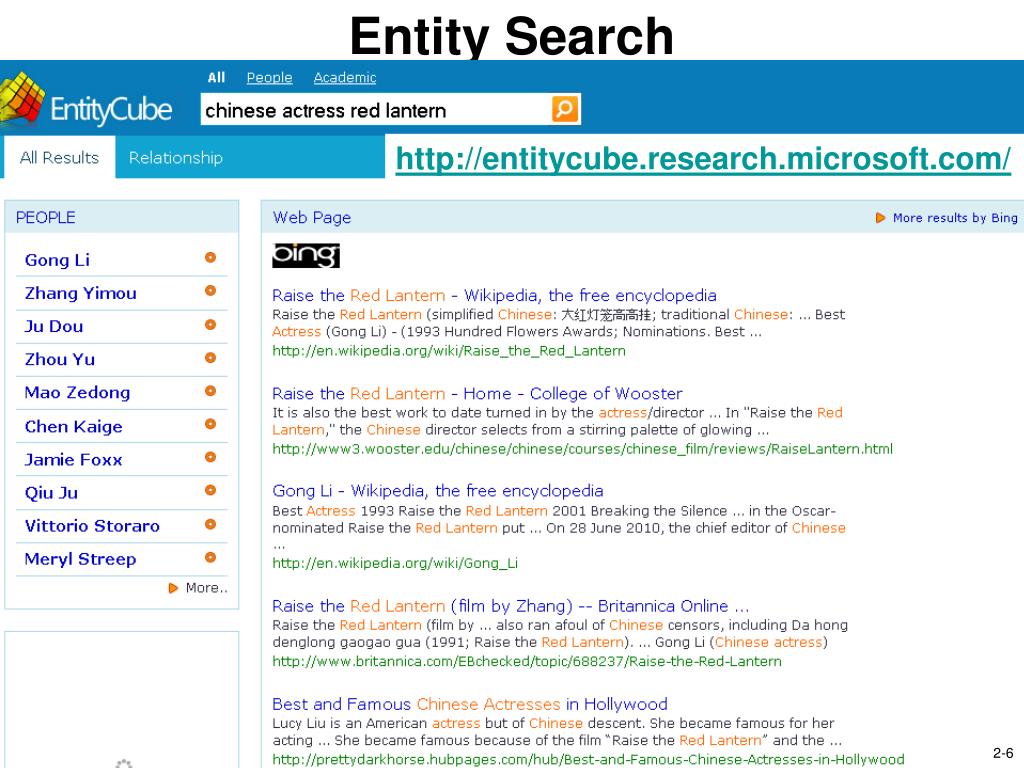The height and width of the screenshot is (768, 1024).
Task: Open Vittorio Storaro in People list
Action: click(x=92, y=526)
